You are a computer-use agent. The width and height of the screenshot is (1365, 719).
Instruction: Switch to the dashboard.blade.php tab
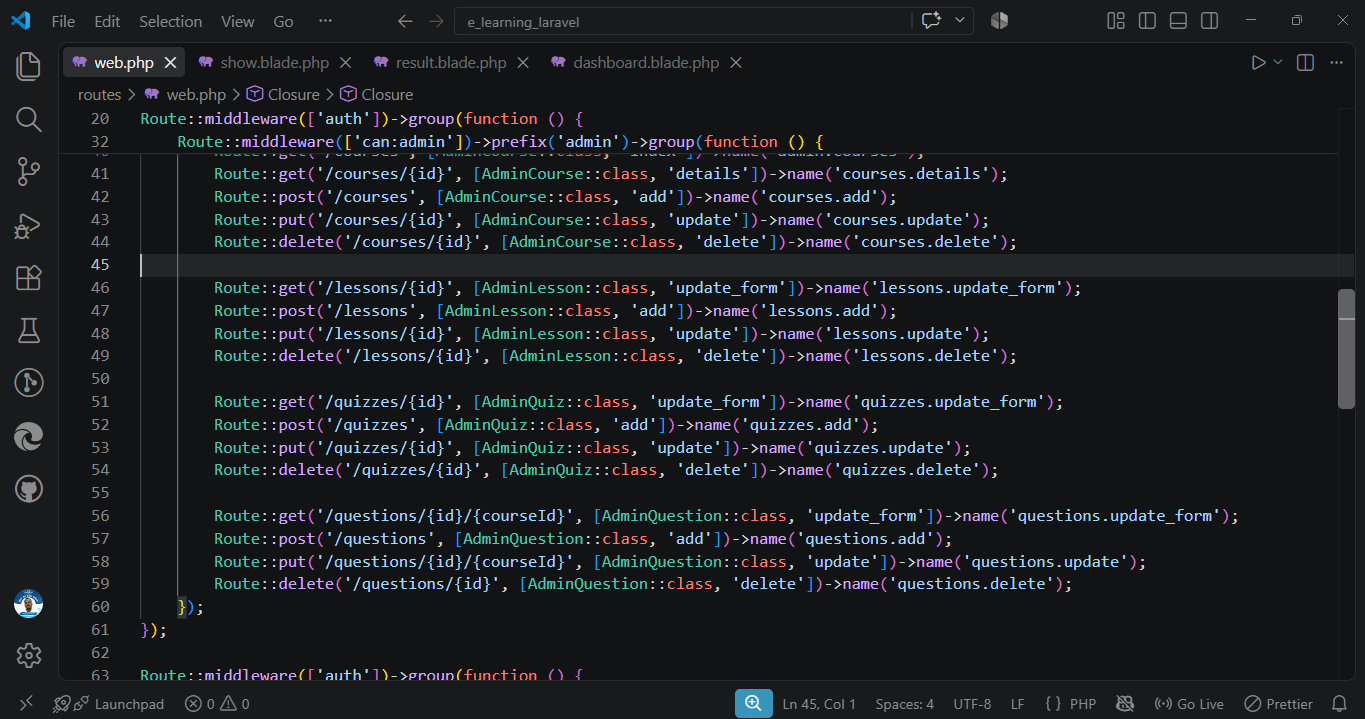point(646,62)
